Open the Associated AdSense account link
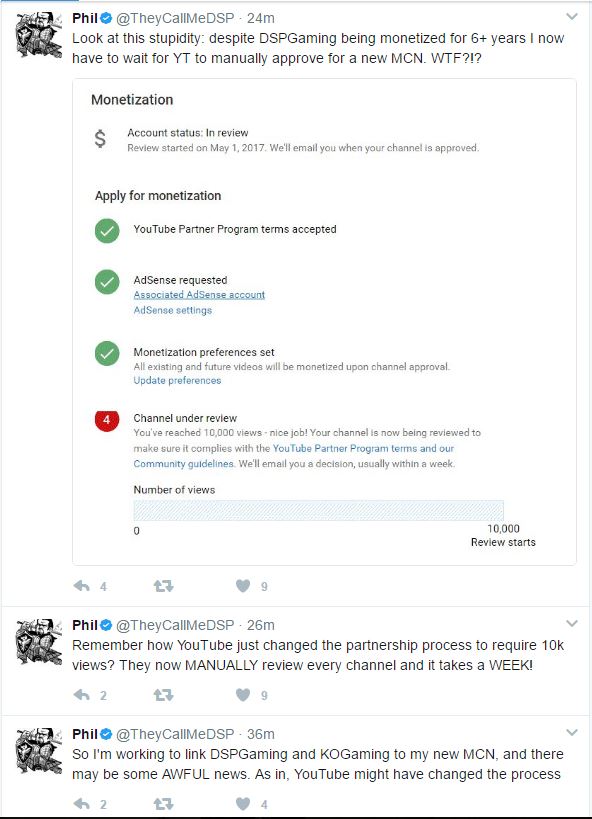This screenshot has width=592, height=819. [x=199, y=295]
